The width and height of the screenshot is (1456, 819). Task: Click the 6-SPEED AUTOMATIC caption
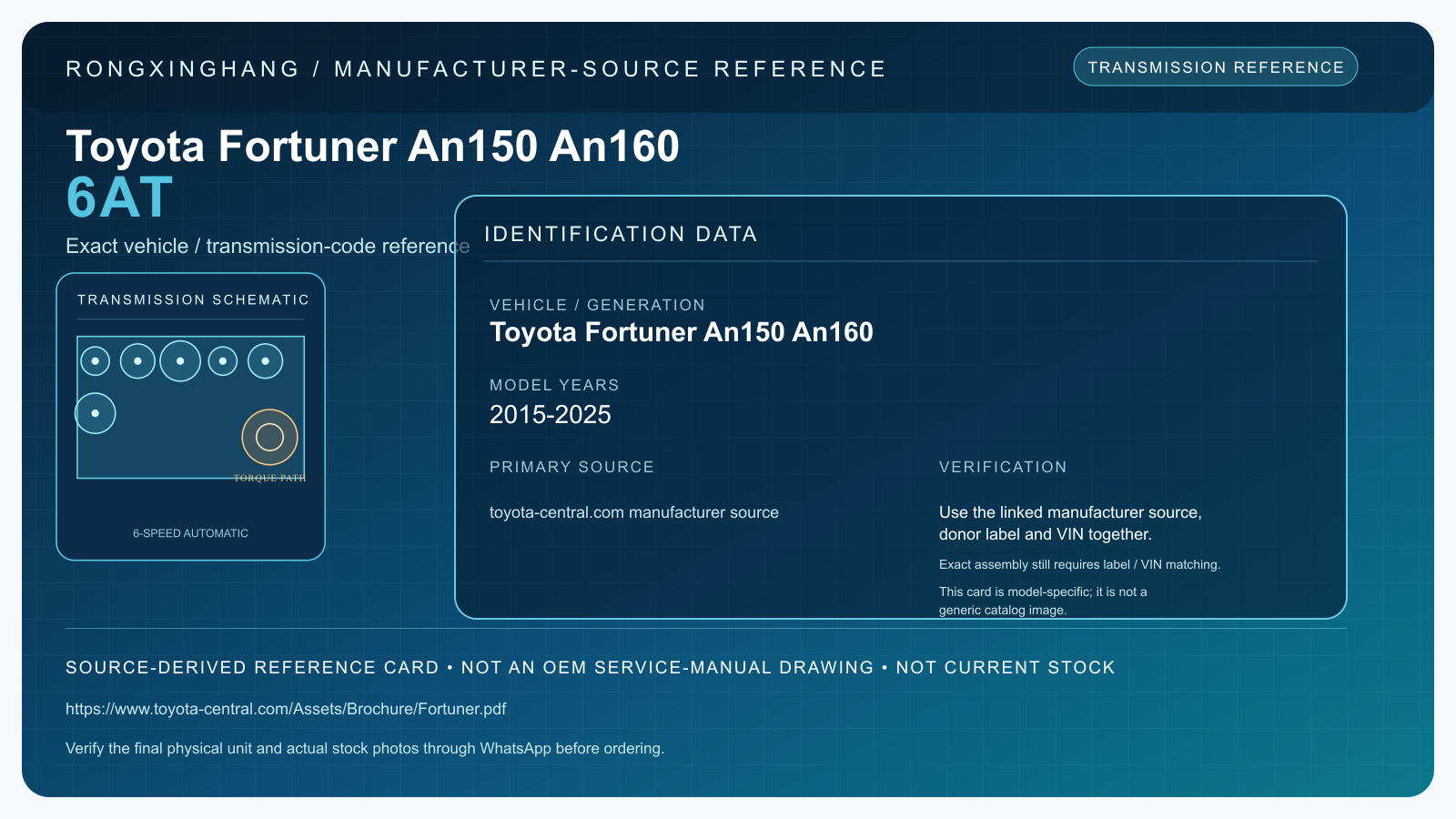(190, 533)
